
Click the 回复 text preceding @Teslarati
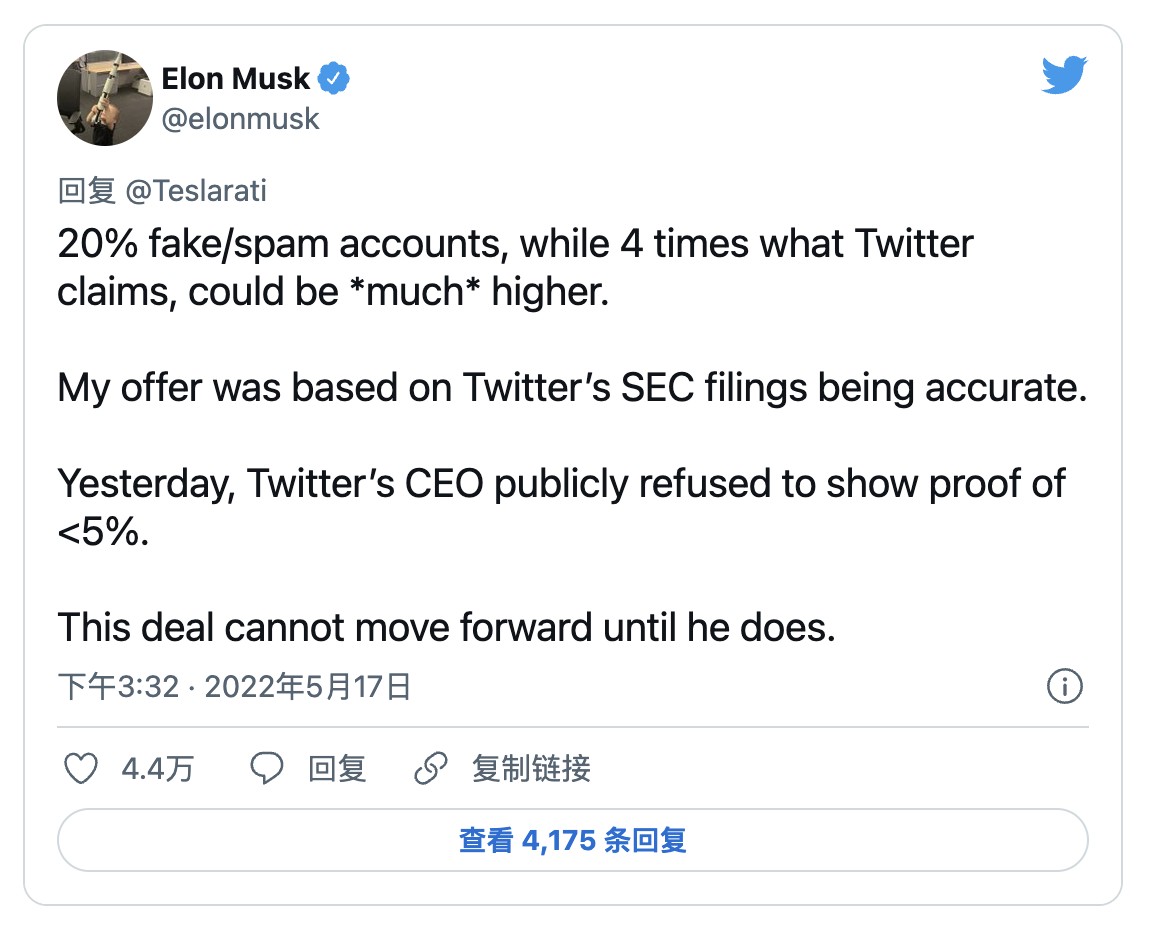[x=87, y=191]
